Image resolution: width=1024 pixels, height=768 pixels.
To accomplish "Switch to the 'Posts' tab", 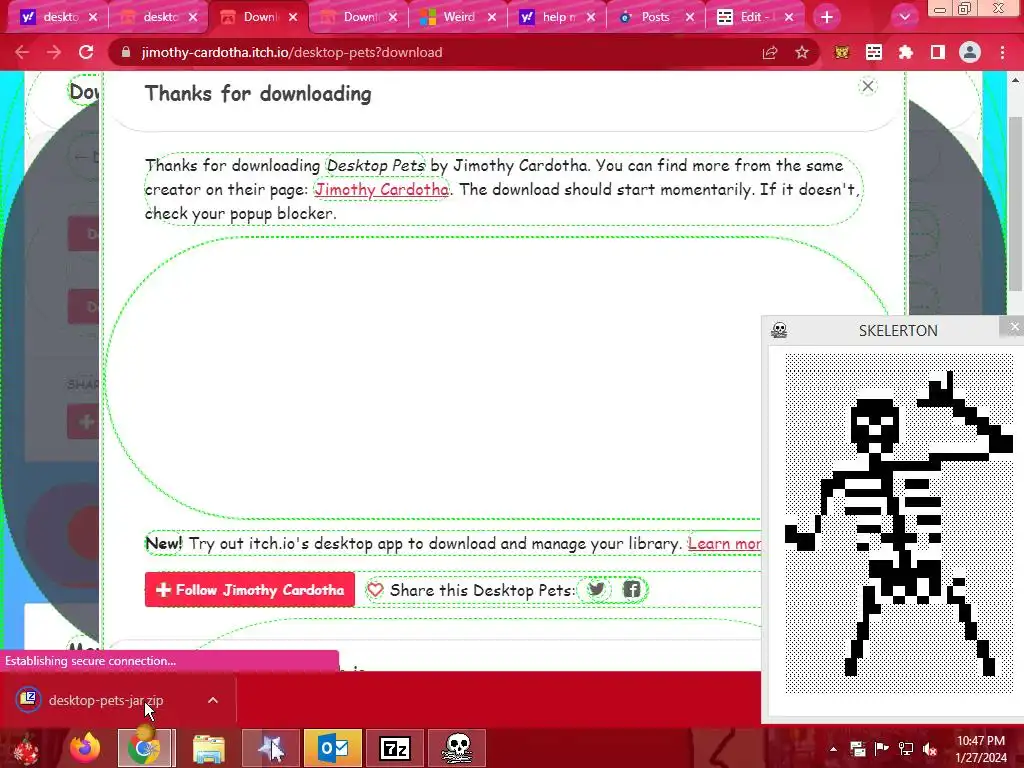I will 656,18.
